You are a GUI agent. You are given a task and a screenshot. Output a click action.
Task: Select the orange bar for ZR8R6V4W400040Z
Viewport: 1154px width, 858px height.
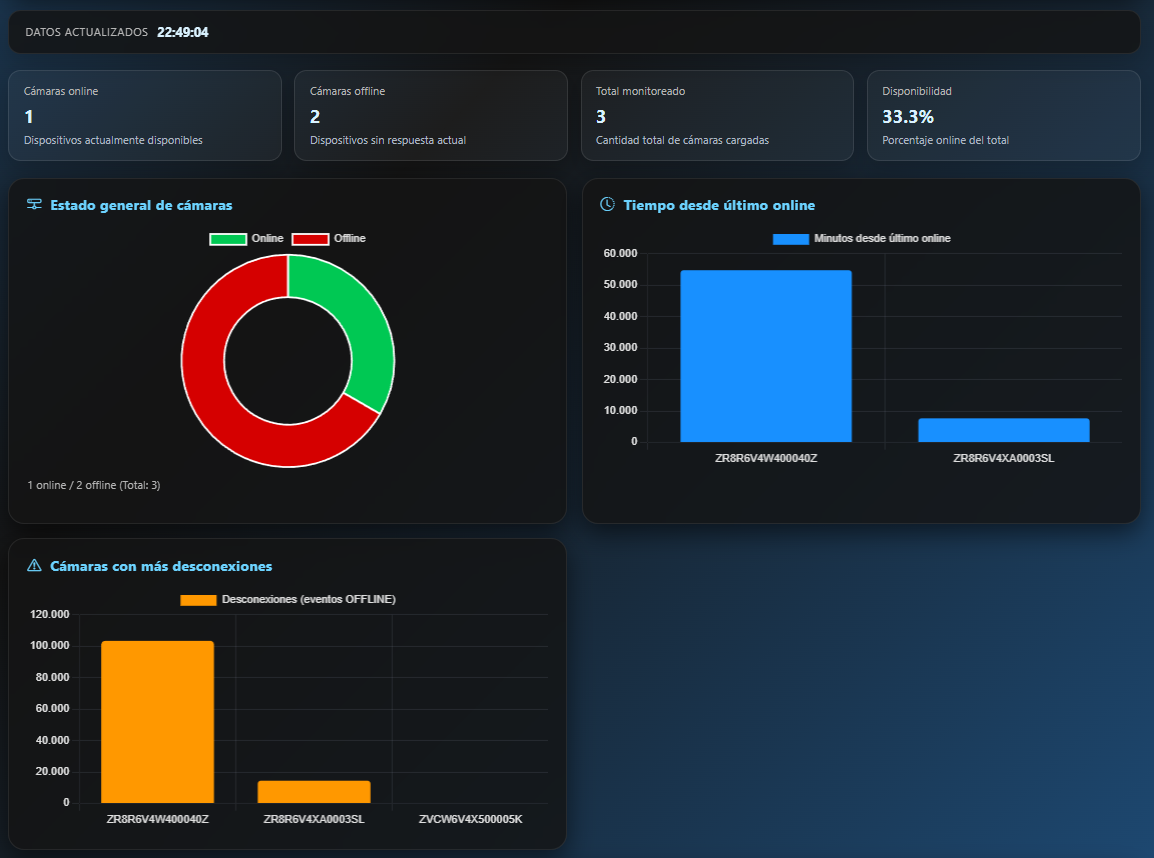(157, 721)
